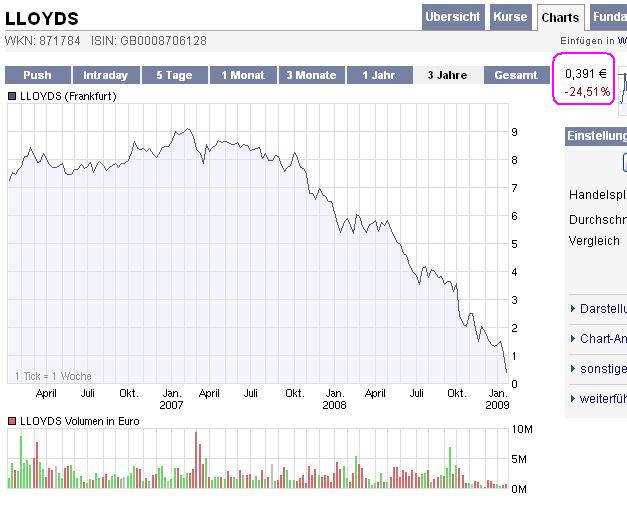Expand the Darstellung settings section

[599, 308]
